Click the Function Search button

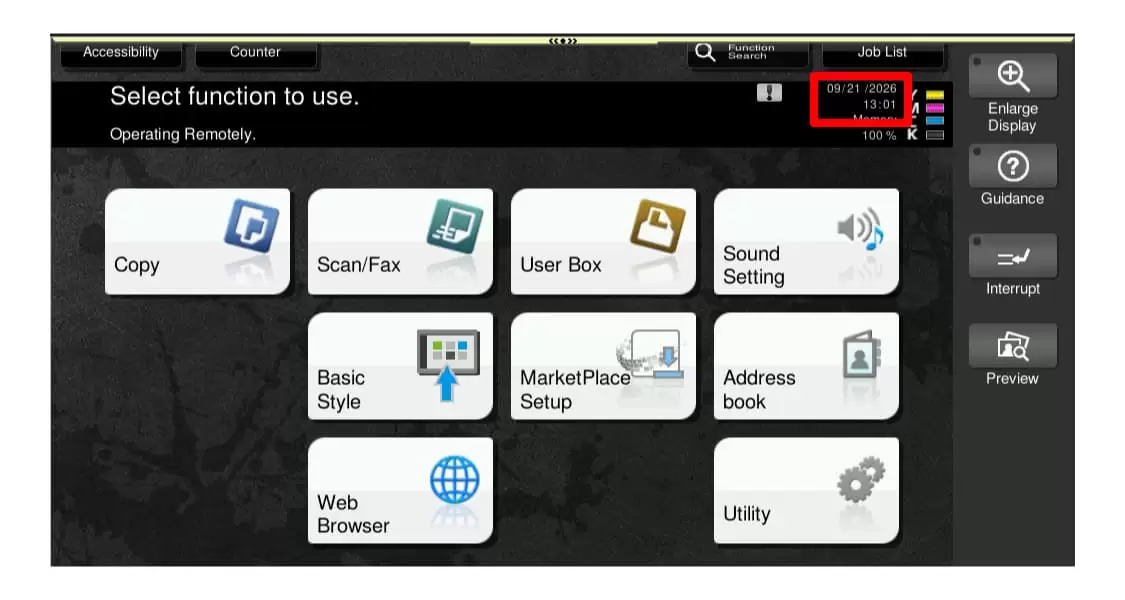coord(748,53)
